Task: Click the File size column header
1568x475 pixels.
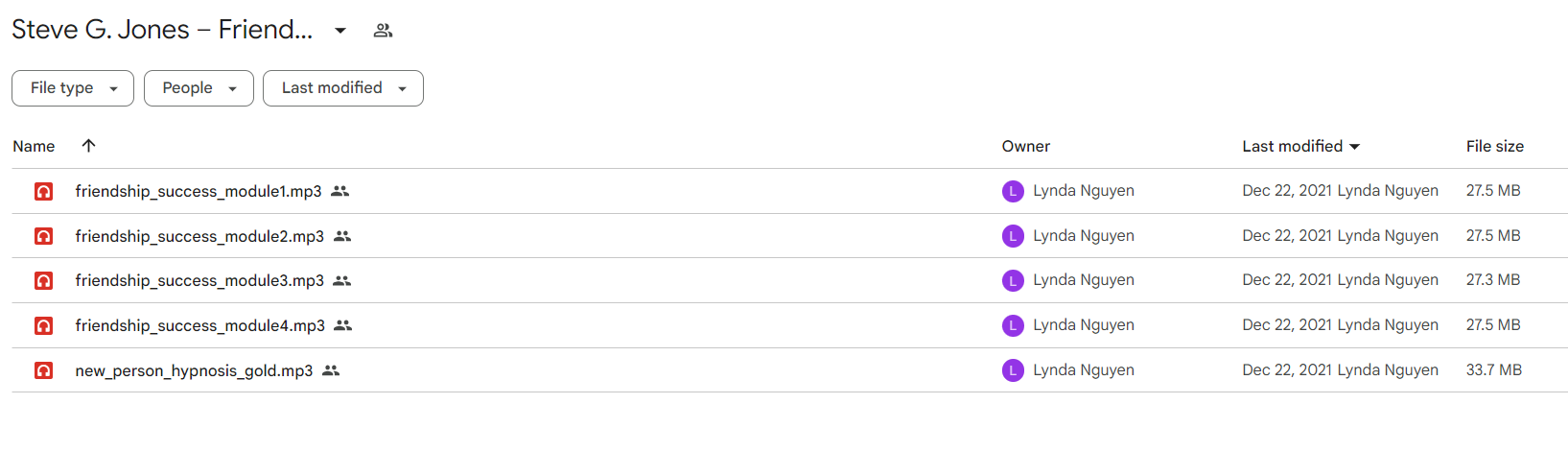Action: tap(1494, 146)
